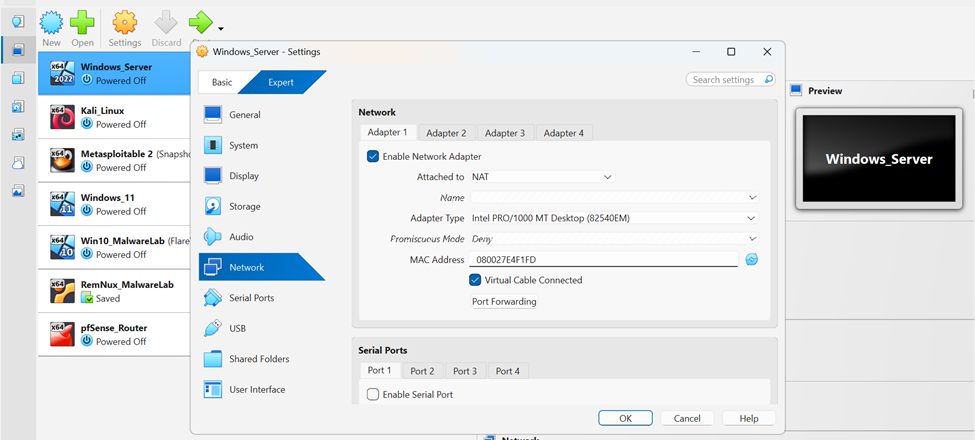
Task: Open the Adapter Type dropdown
Action: click(614, 218)
